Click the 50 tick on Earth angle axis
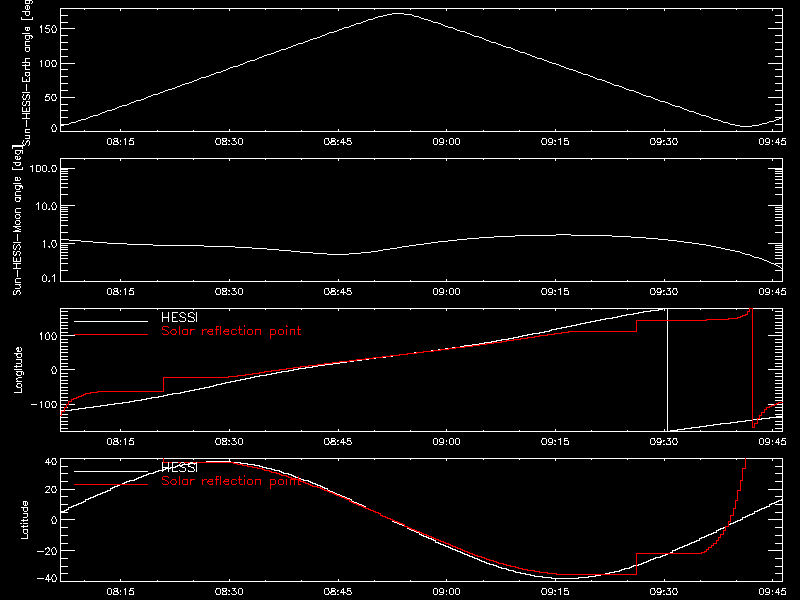The image size is (800, 600). [x=51, y=97]
